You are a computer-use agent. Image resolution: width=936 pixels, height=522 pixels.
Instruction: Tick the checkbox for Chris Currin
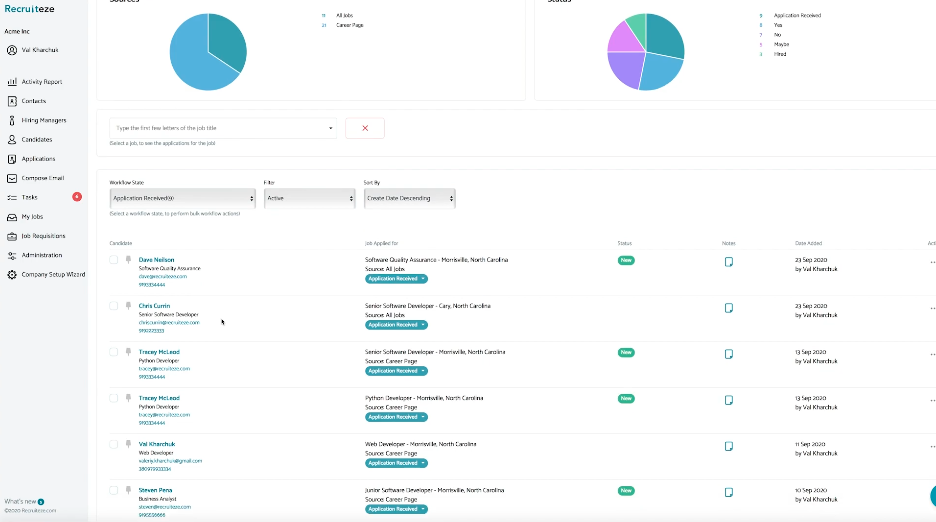pyautogui.click(x=113, y=306)
